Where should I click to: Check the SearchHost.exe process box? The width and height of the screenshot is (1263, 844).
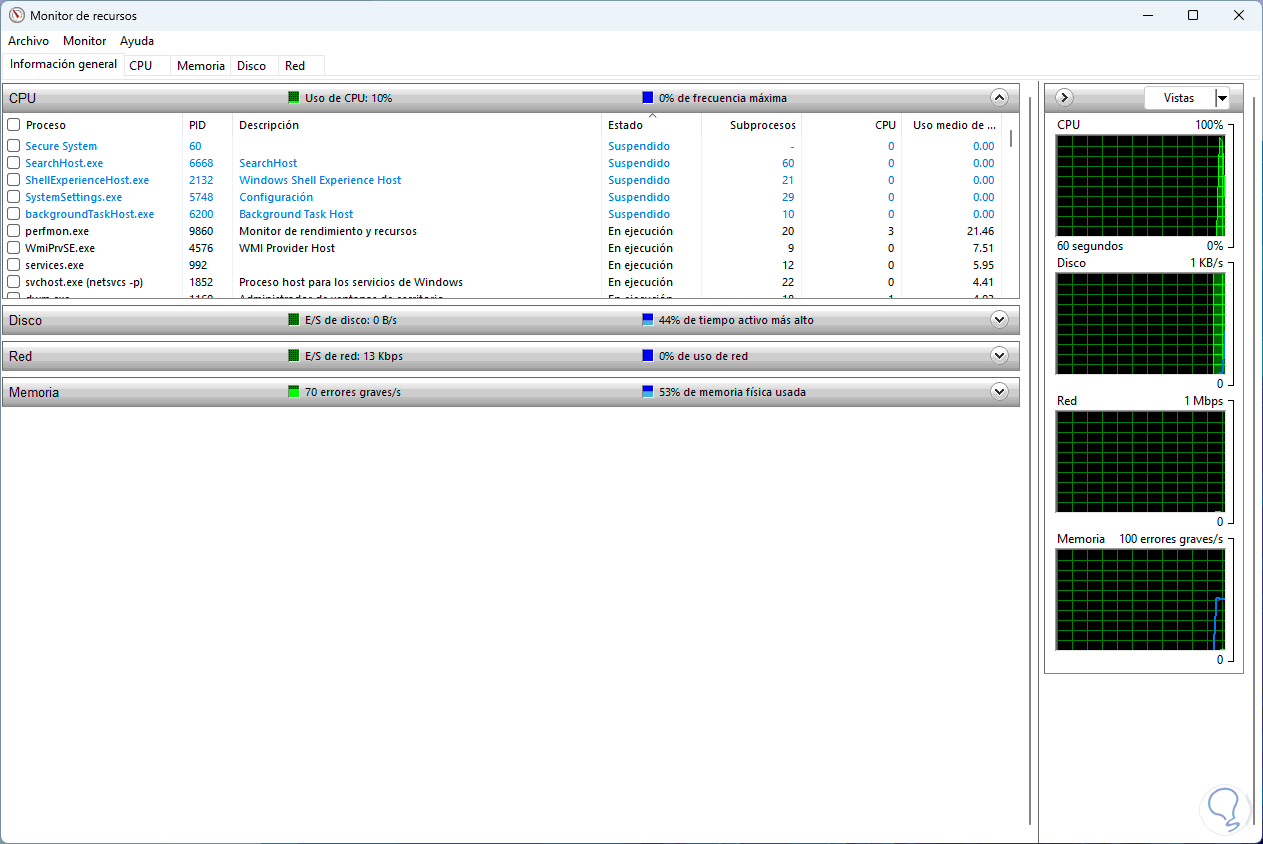coord(14,163)
